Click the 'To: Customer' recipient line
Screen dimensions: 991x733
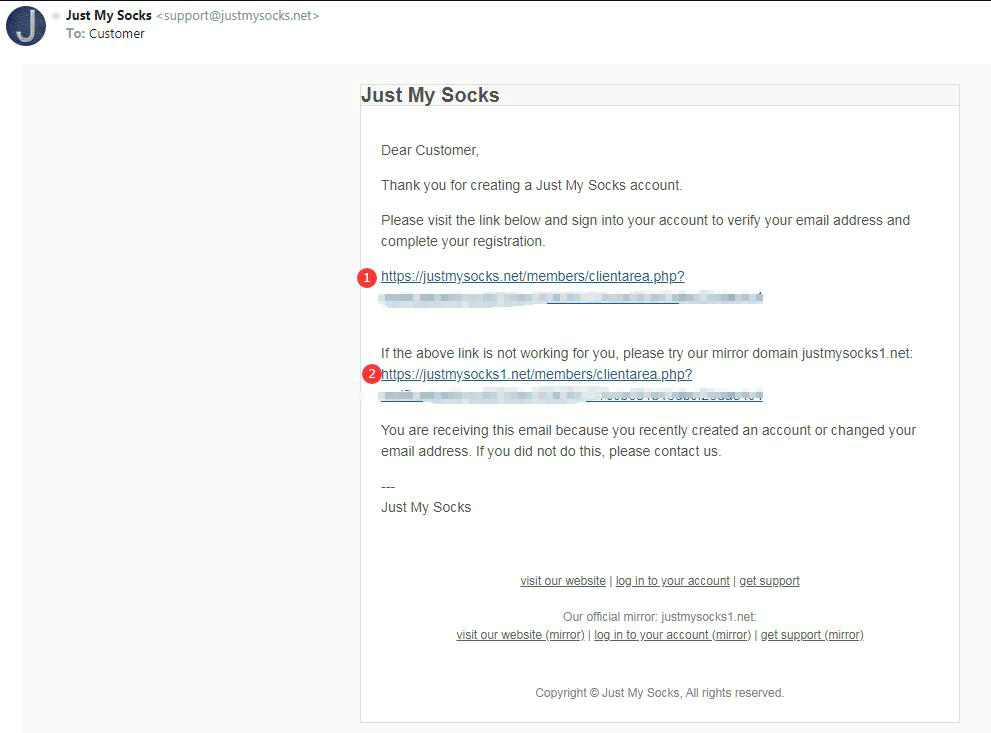click(x=105, y=33)
